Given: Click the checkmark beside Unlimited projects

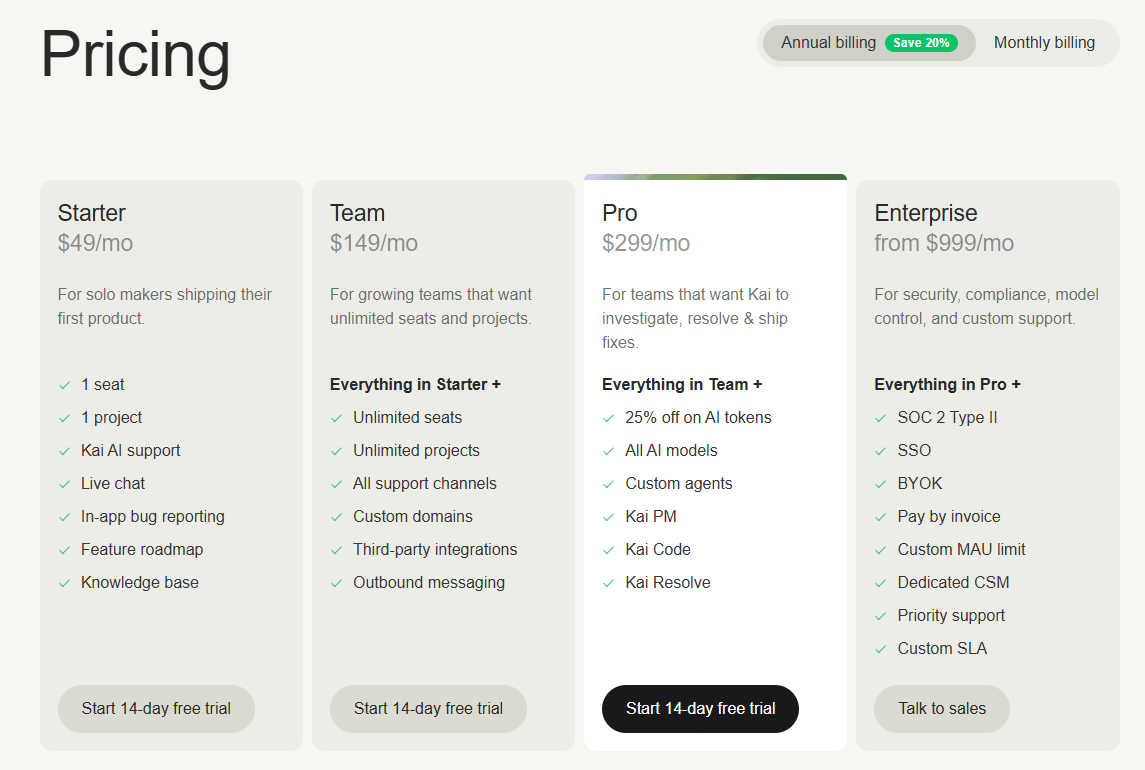Looking at the screenshot, I should 337,451.
